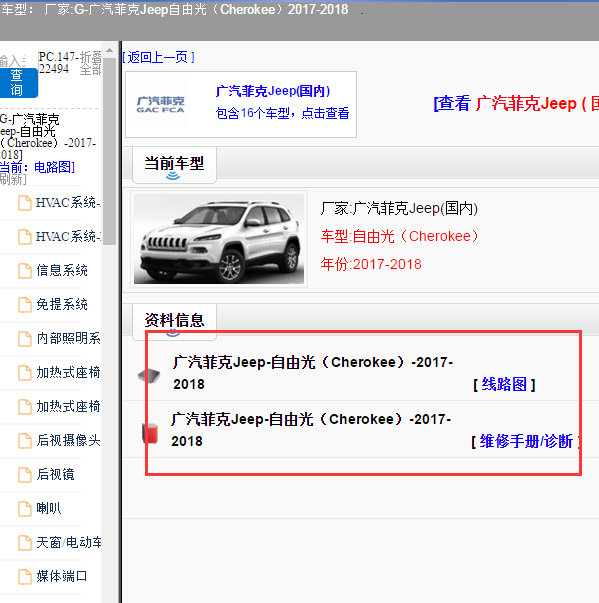Open the 返回上一页 back link
599x603 pixels.
[158, 57]
